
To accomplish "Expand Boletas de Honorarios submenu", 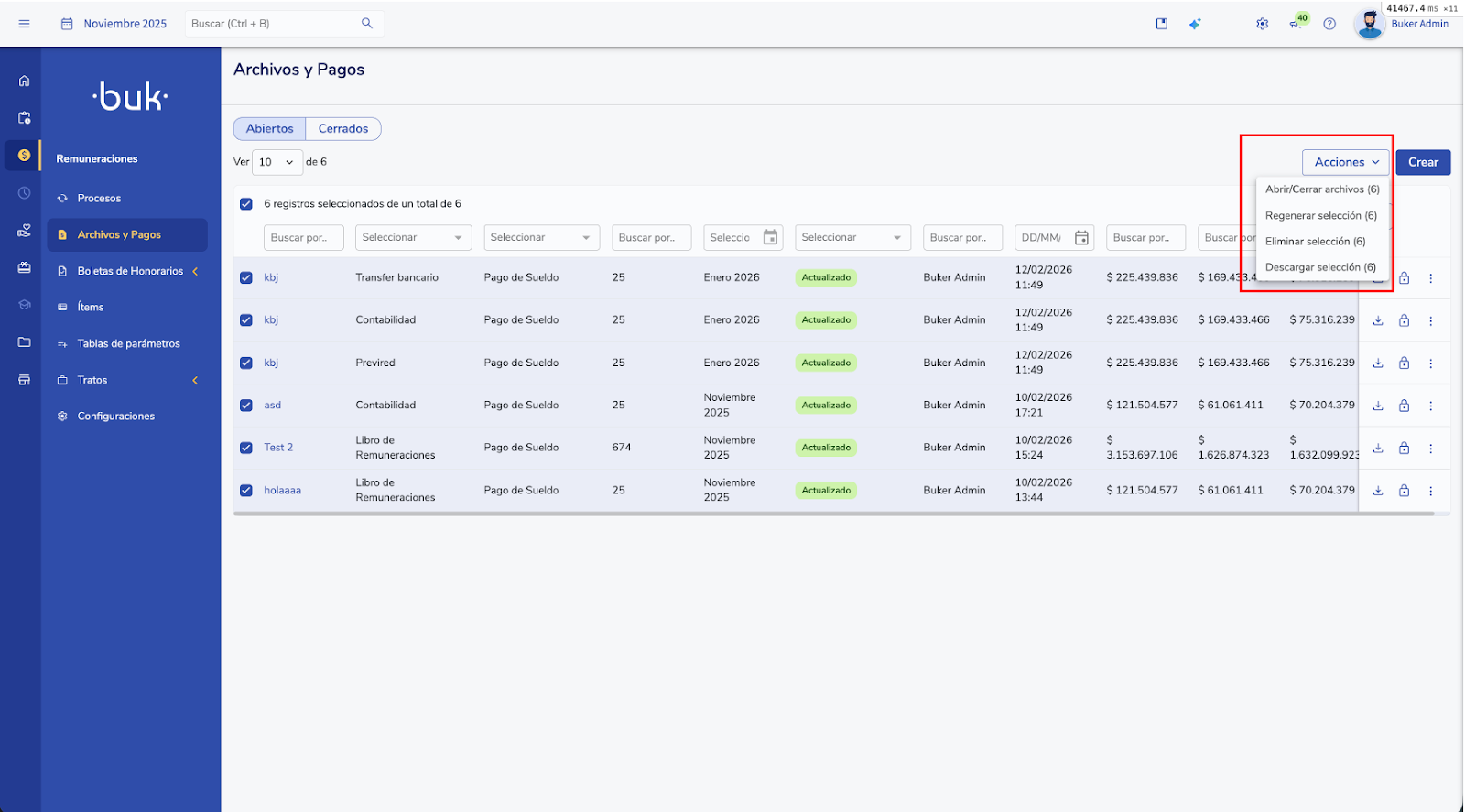I will point(130,271).
